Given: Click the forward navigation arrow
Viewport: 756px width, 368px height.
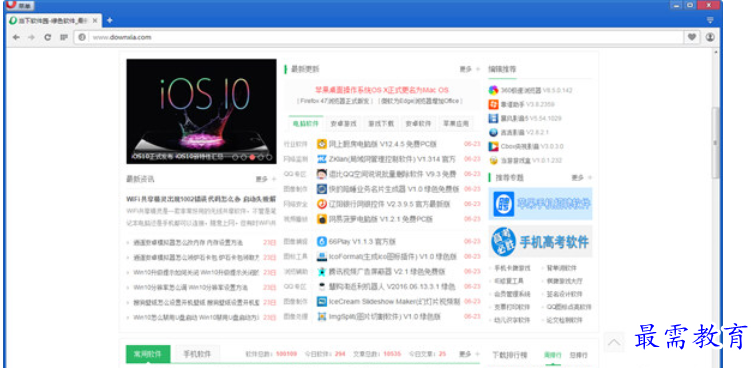Looking at the screenshot, I should (x=31, y=37).
